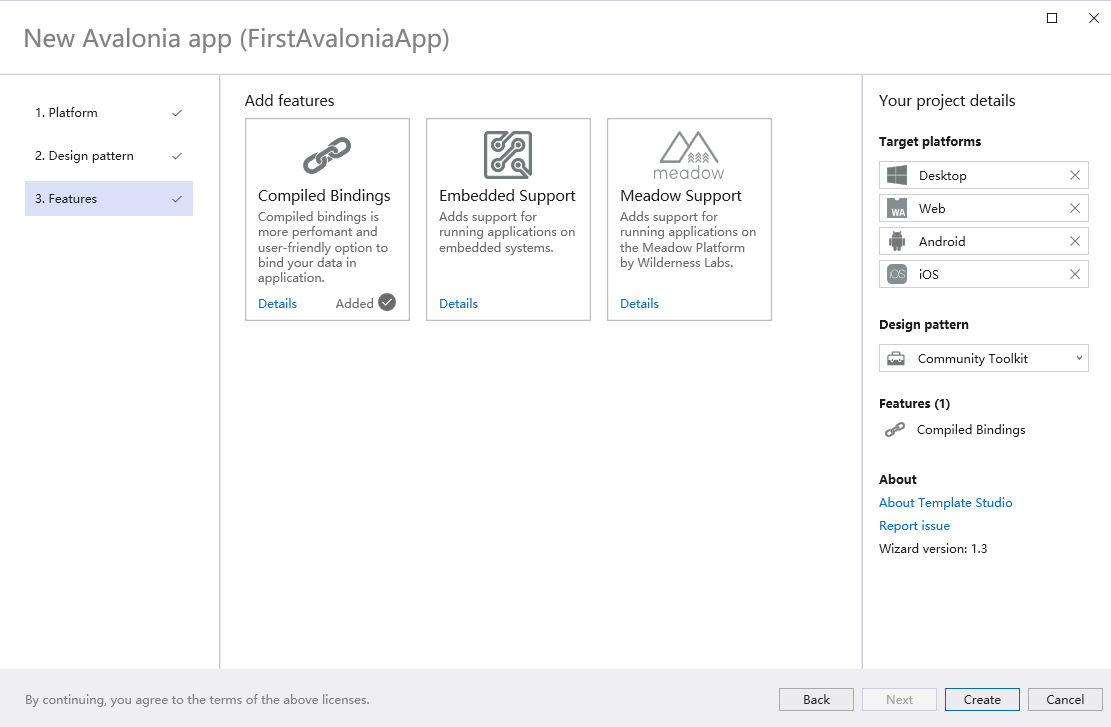The width and height of the screenshot is (1111, 727).
Task: Click the Report issue link
Action: coord(914,526)
